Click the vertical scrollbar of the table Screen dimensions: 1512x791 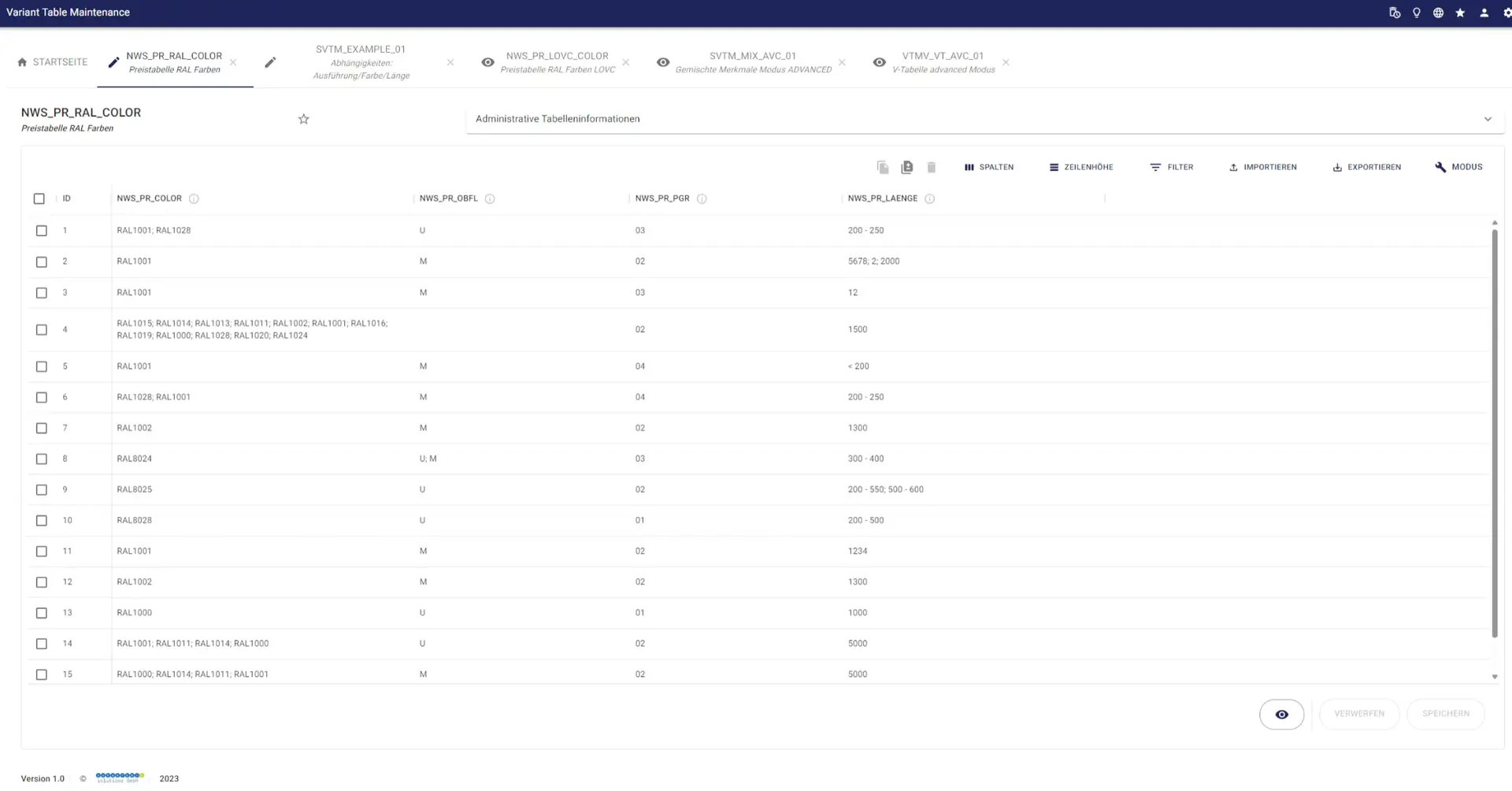click(1494, 441)
